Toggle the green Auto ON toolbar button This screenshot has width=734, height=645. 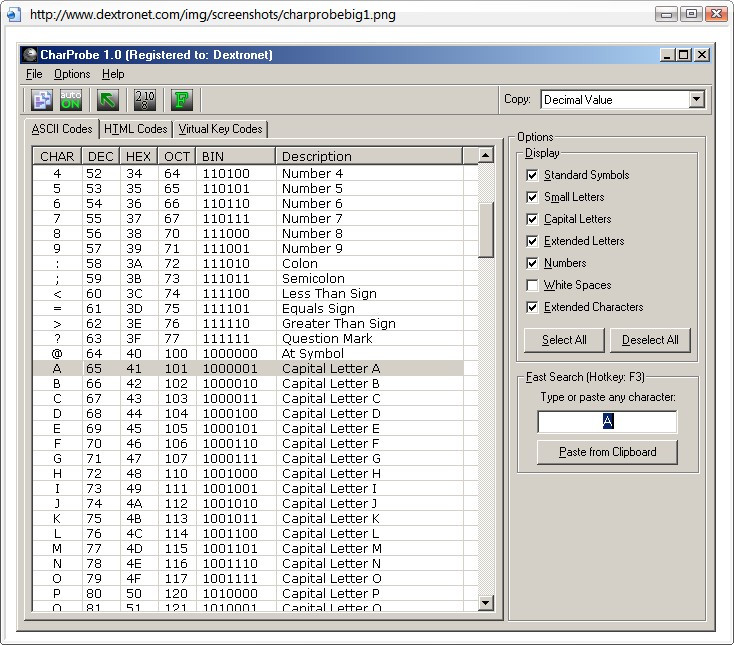click(70, 100)
